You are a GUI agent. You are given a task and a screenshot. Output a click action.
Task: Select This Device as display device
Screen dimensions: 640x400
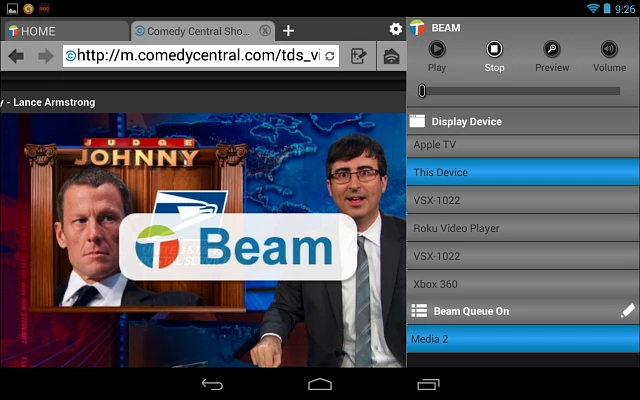523,172
